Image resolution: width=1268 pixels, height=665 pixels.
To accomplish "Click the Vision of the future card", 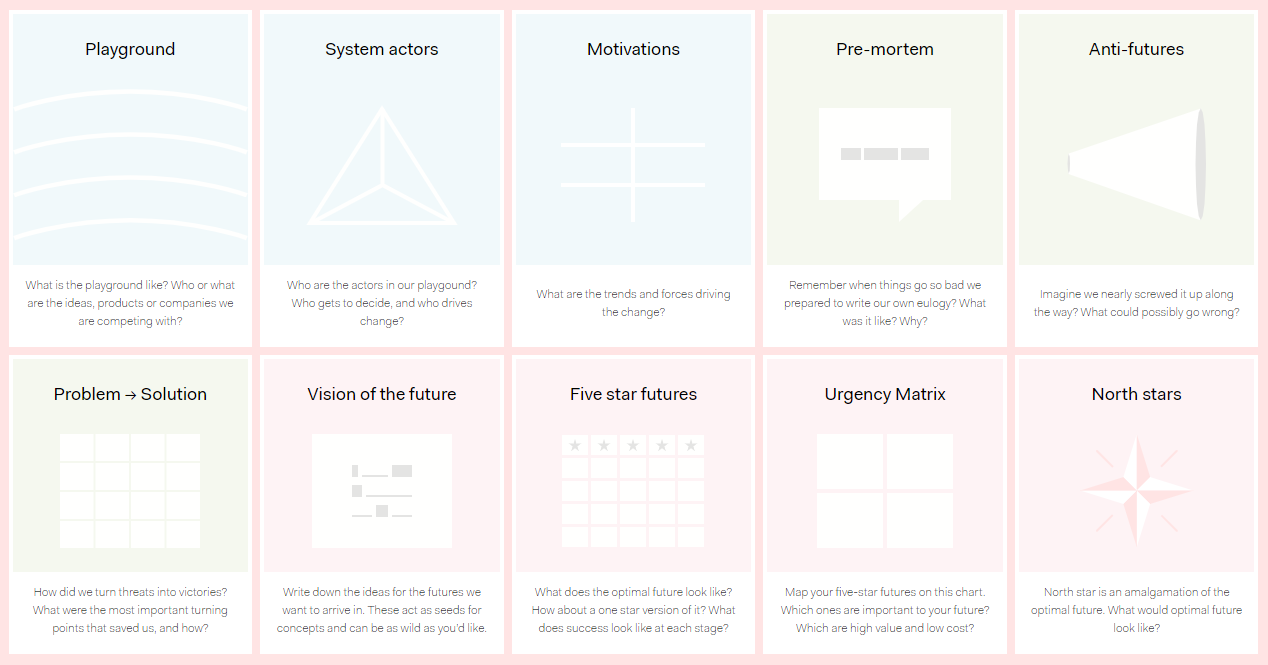I will point(381,394).
